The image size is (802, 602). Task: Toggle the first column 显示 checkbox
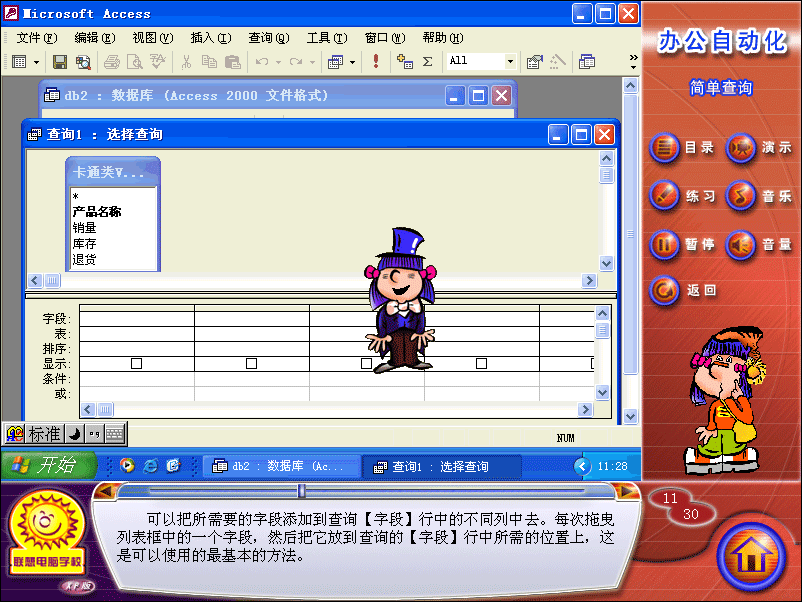(137, 364)
